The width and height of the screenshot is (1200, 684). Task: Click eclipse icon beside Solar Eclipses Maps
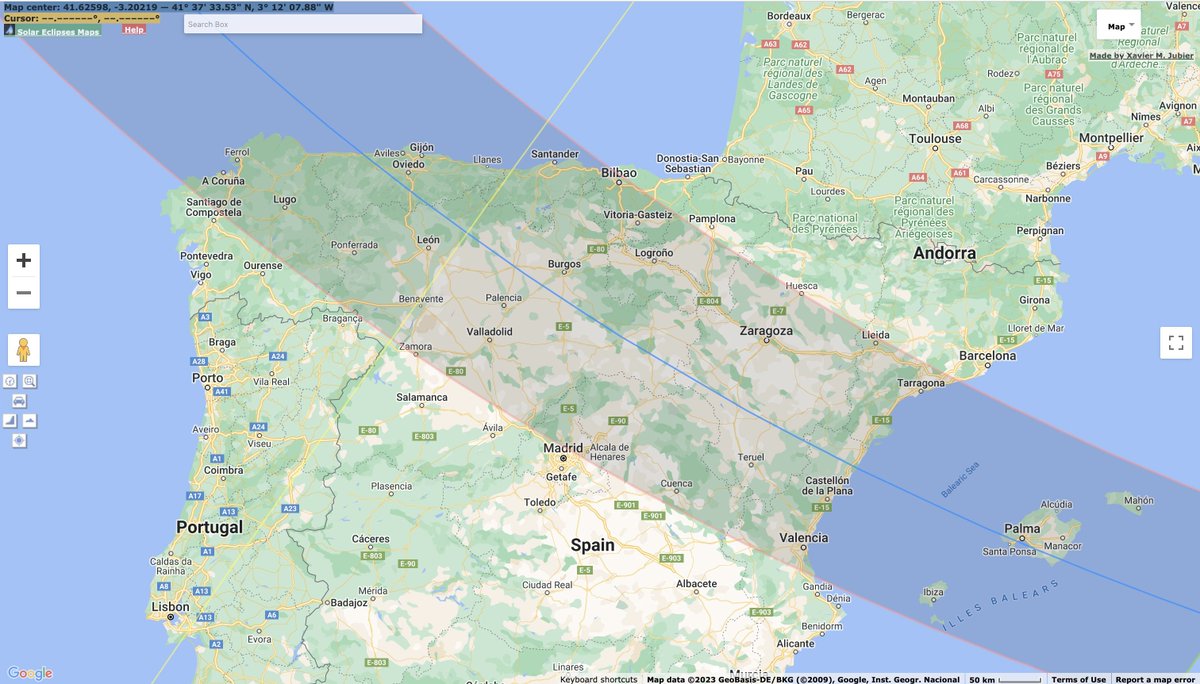(9, 30)
